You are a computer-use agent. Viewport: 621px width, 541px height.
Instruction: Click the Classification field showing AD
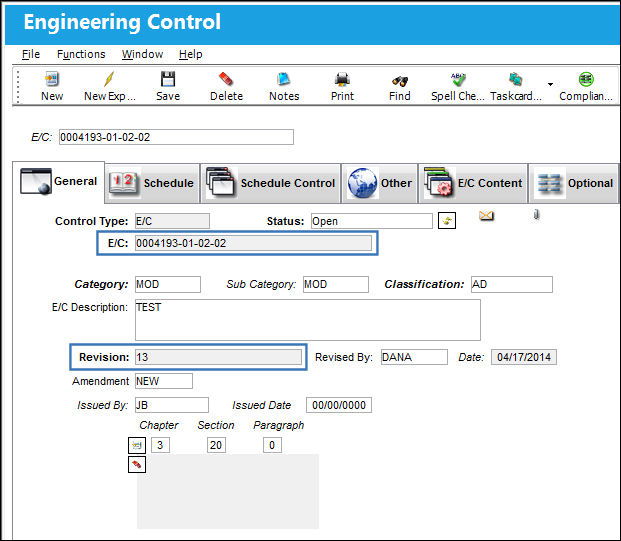(x=512, y=284)
